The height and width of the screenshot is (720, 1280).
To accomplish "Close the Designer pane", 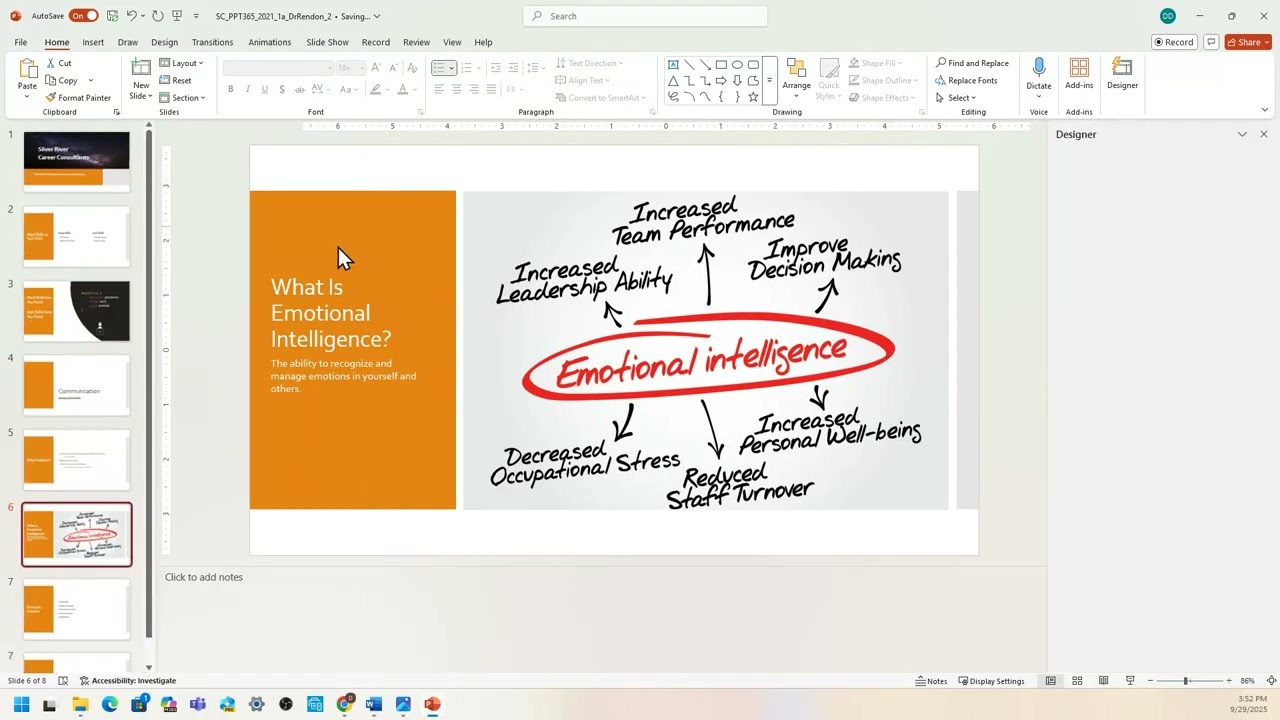I will coord(1264,134).
